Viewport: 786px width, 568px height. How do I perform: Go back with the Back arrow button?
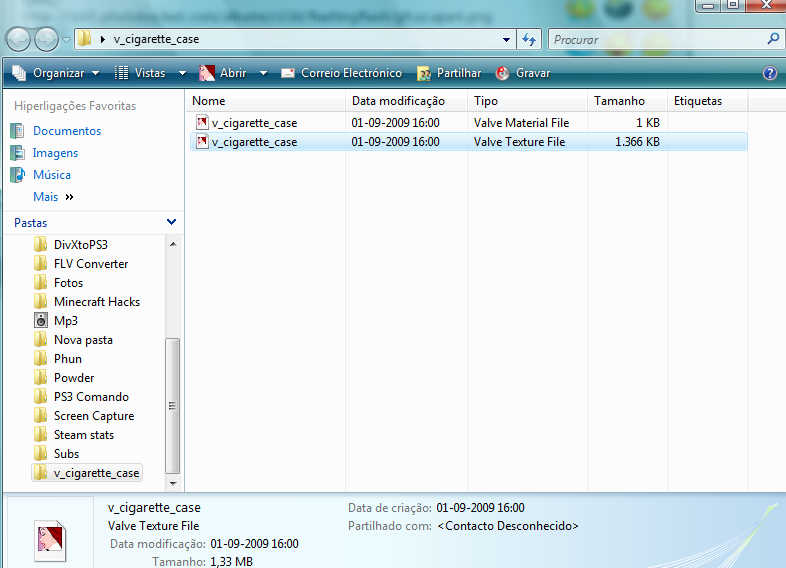coord(19,39)
